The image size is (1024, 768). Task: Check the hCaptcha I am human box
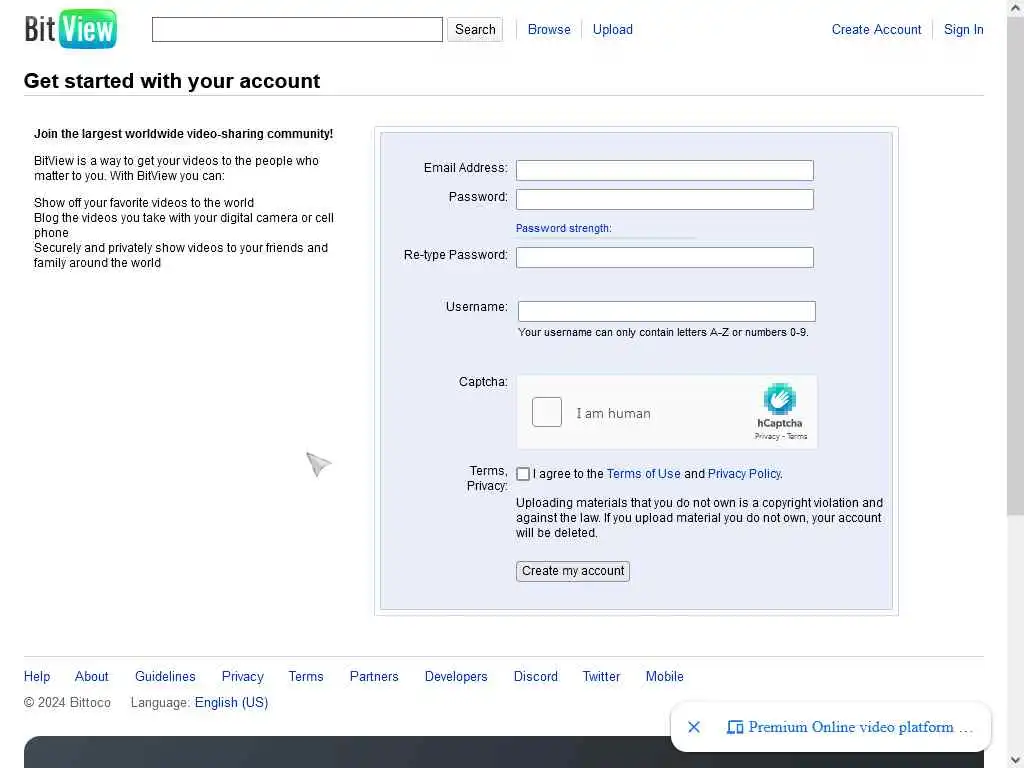pyautogui.click(x=547, y=412)
